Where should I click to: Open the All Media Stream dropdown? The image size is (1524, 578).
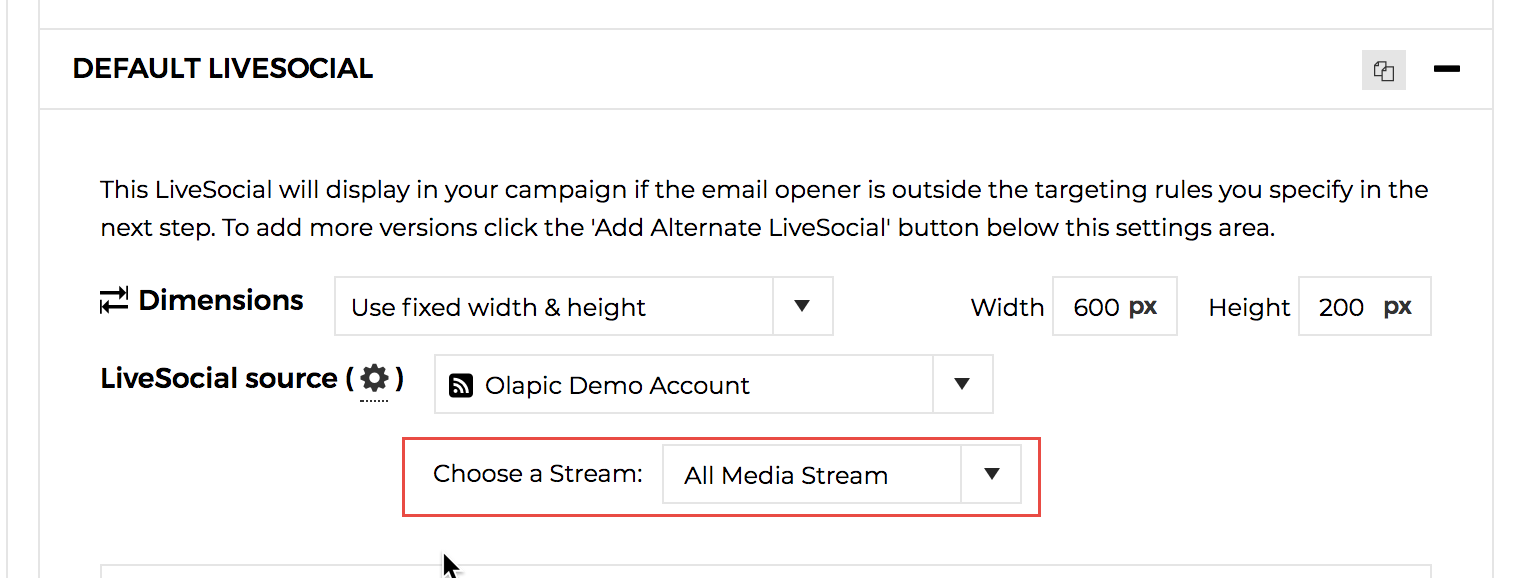coord(811,475)
